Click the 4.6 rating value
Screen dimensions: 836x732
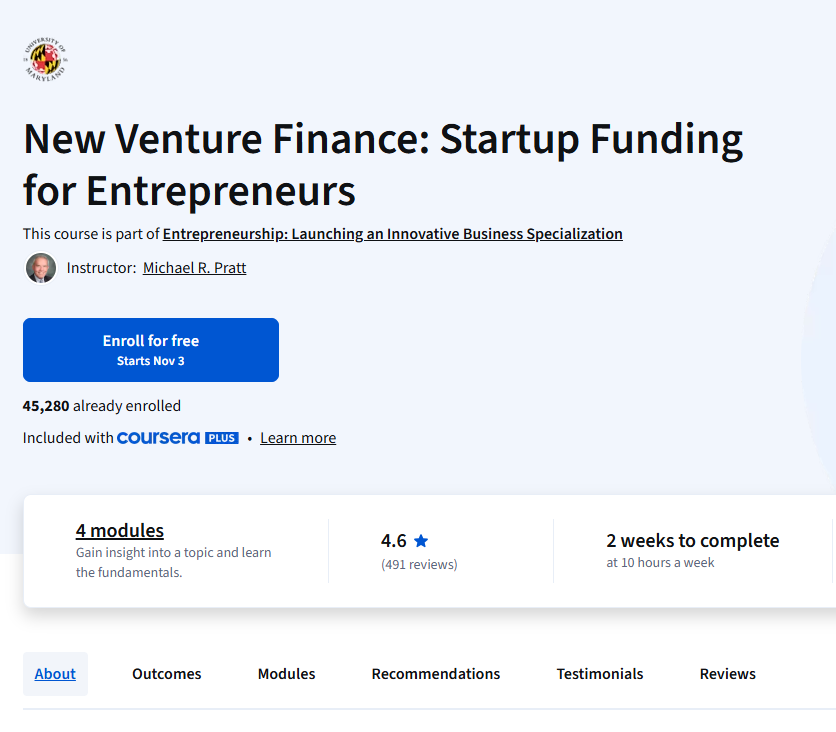(394, 541)
